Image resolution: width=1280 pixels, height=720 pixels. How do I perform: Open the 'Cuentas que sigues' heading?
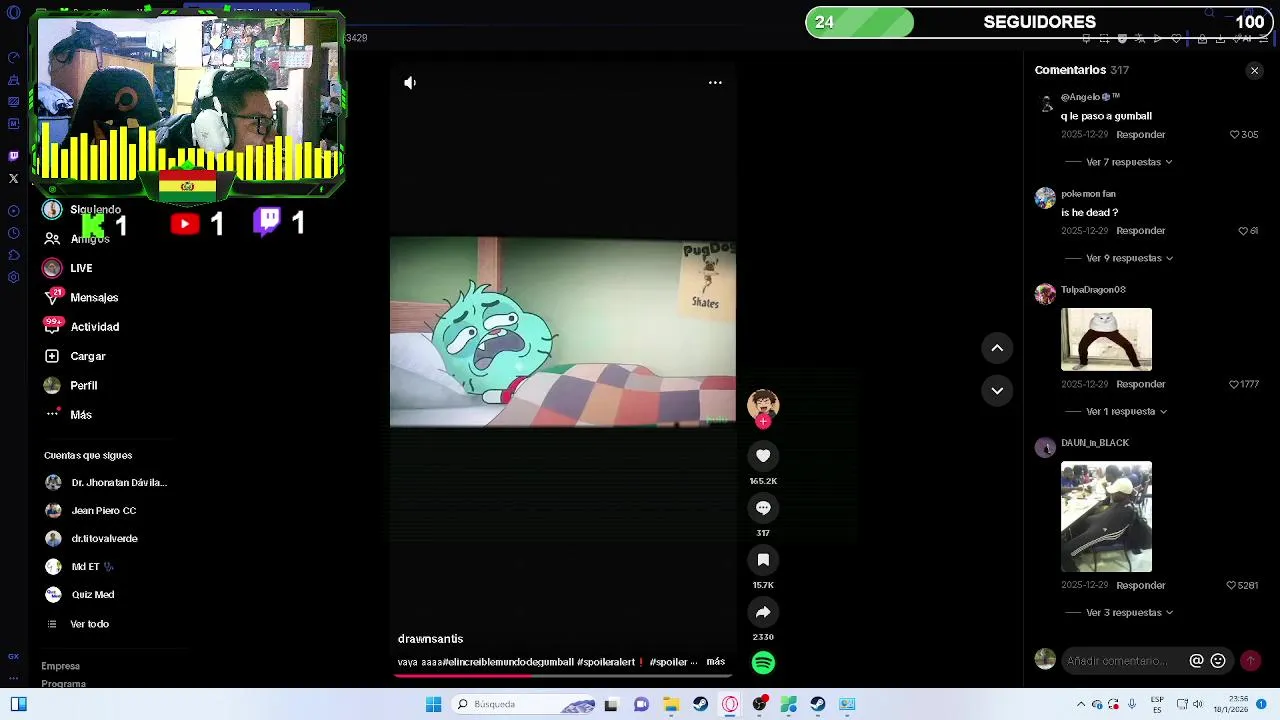pyautogui.click(x=88, y=456)
